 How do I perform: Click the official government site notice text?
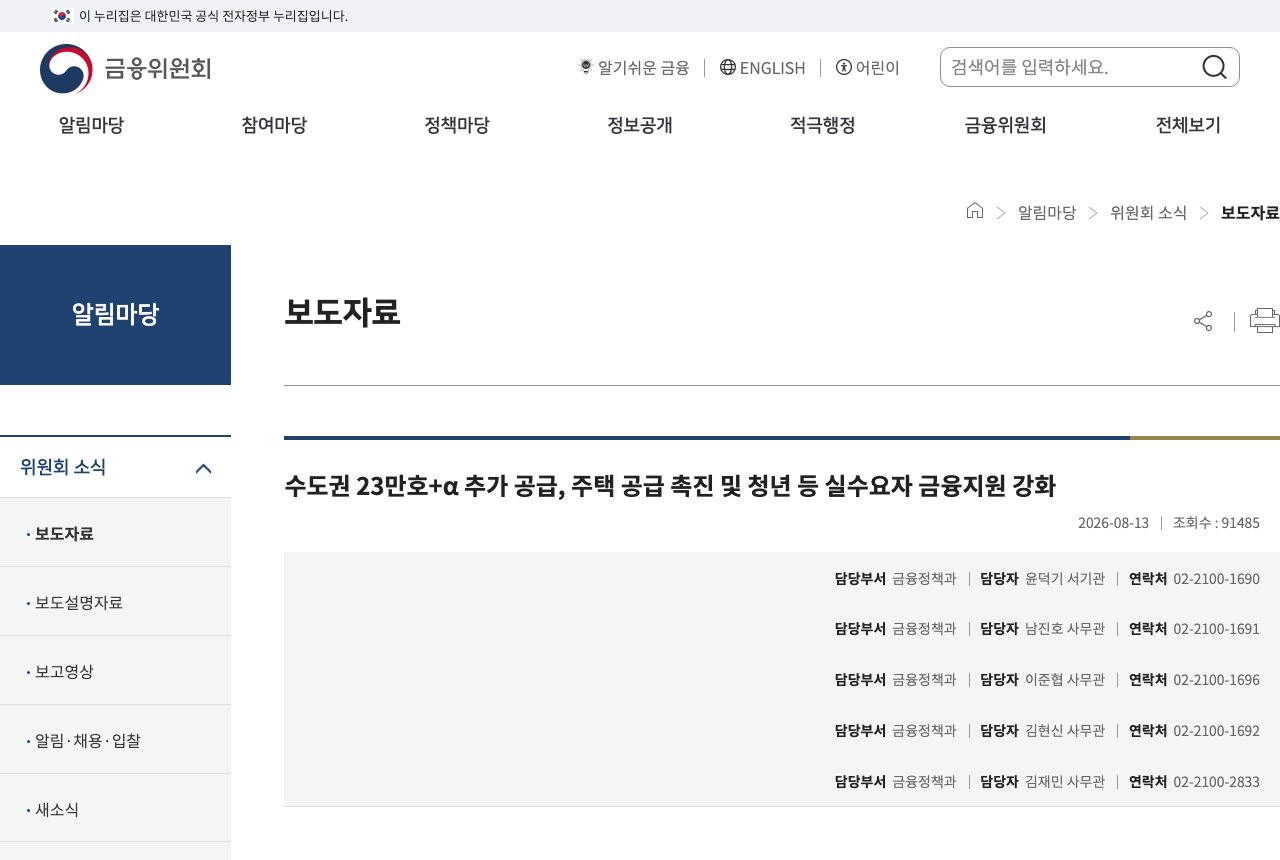point(213,16)
